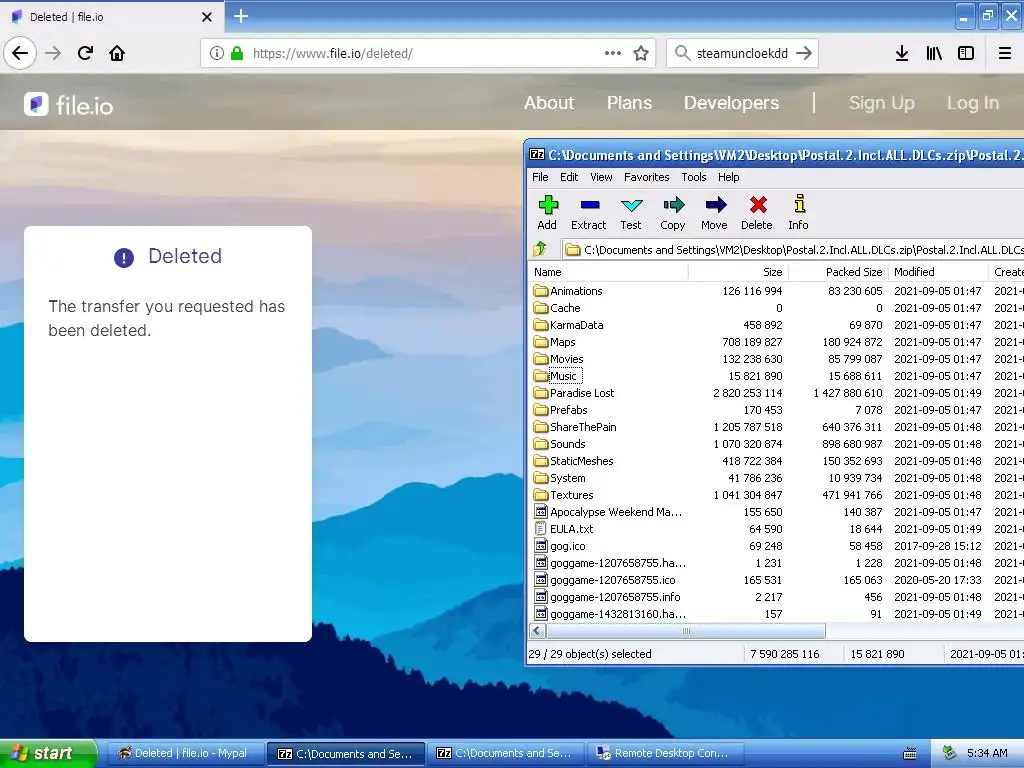The height and width of the screenshot is (768, 1024).
Task: Go back in the browser
Action: click(x=20, y=53)
